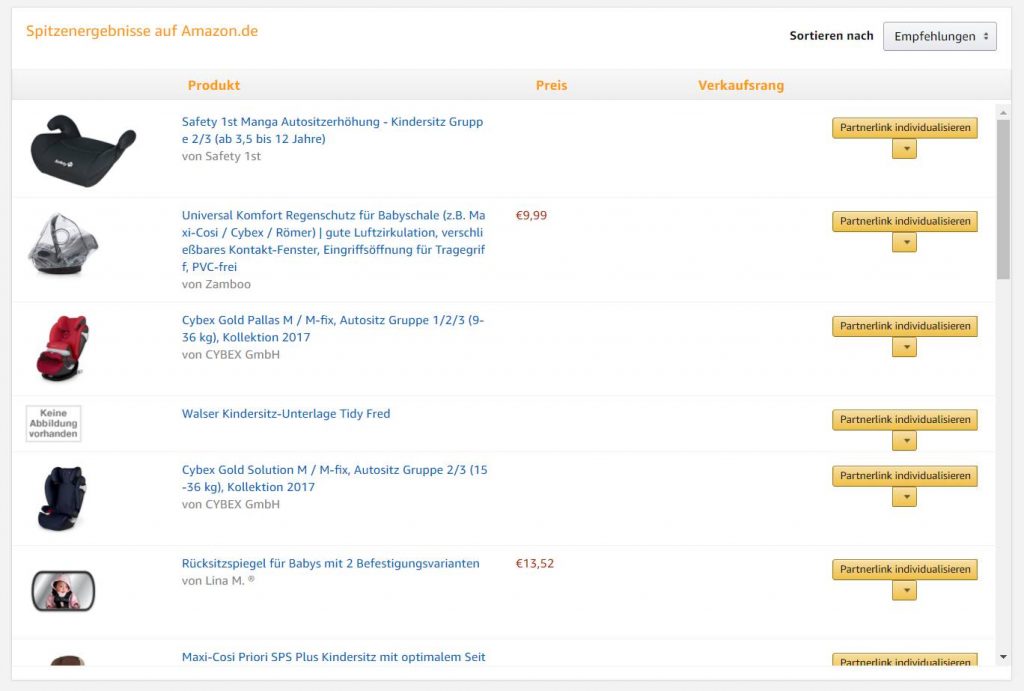Image resolution: width=1024 pixels, height=691 pixels.
Task: Expand the arrow dropdown in Walser Tidy Fred row
Action: (x=904, y=441)
